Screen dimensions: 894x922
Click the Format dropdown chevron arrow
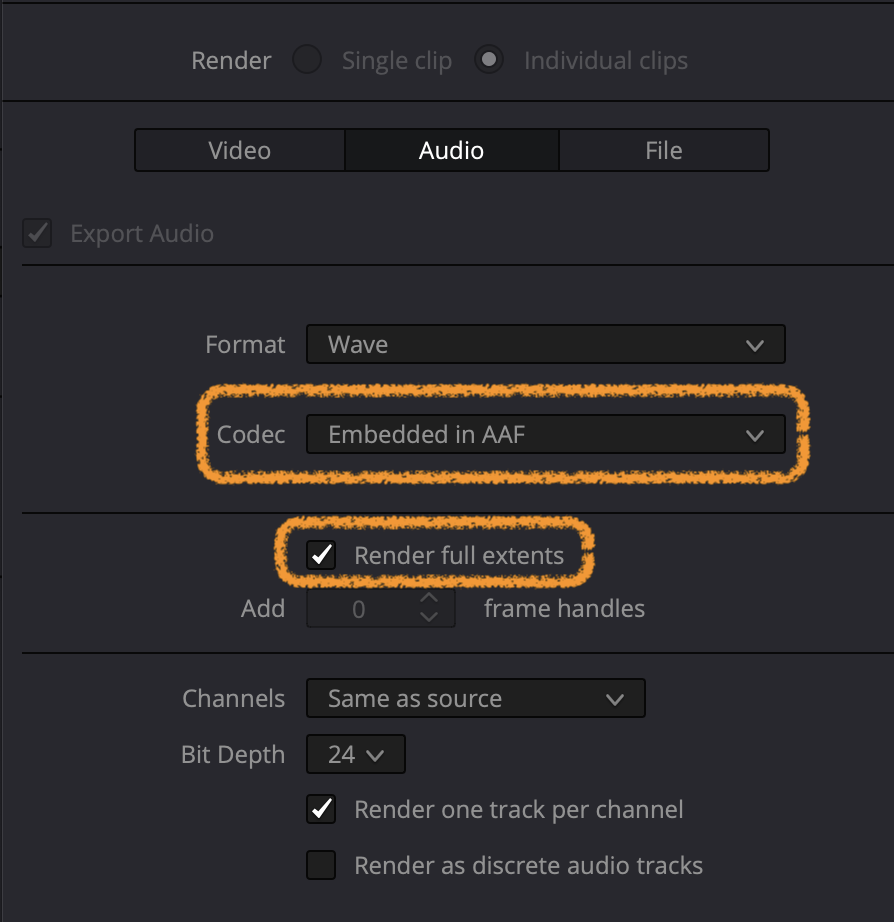755,345
